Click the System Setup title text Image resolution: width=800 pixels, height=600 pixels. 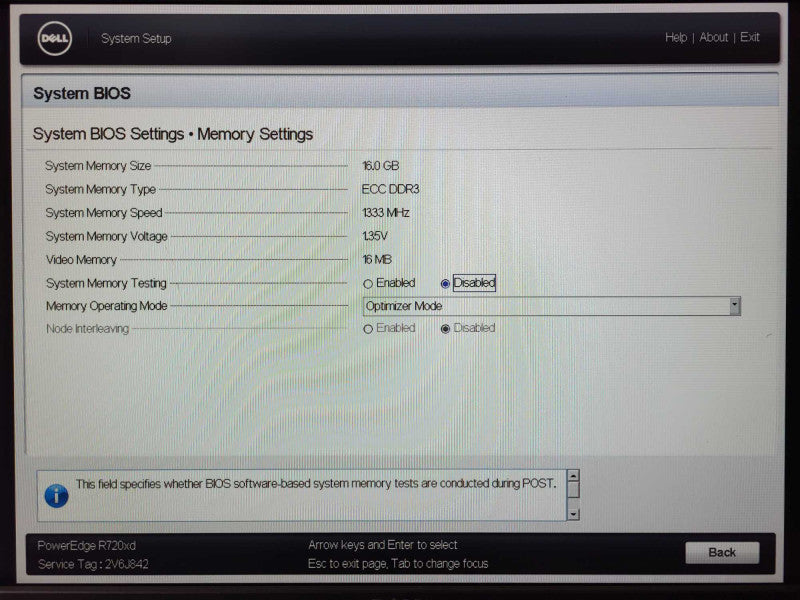[x=136, y=39]
